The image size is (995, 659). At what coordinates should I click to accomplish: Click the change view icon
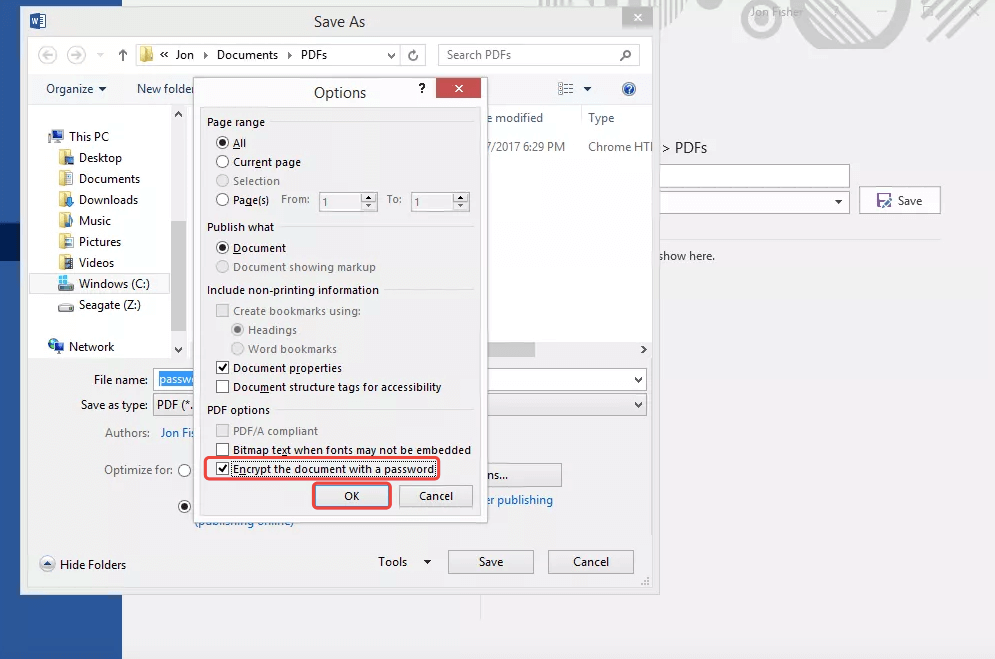pos(566,89)
